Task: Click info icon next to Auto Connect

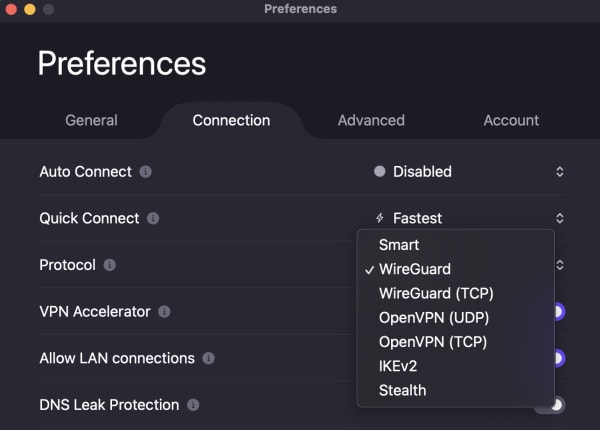Action: pyautogui.click(x=146, y=172)
